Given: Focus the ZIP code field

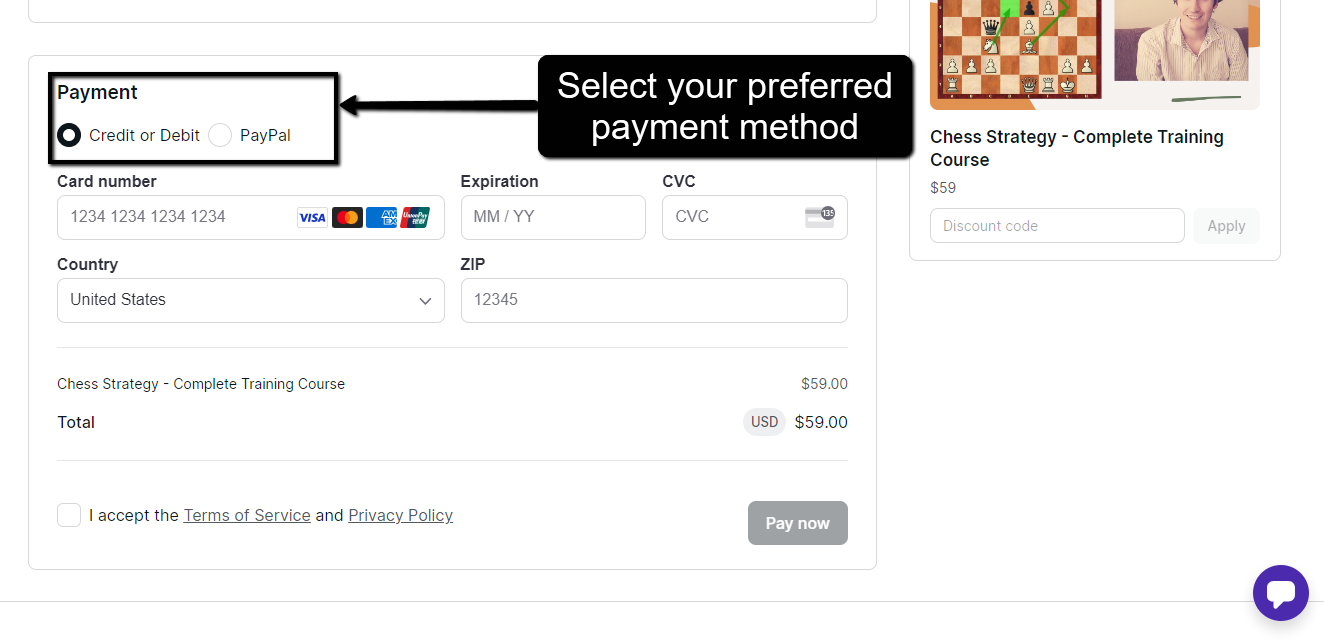Looking at the screenshot, I should (x=654, y=300).
